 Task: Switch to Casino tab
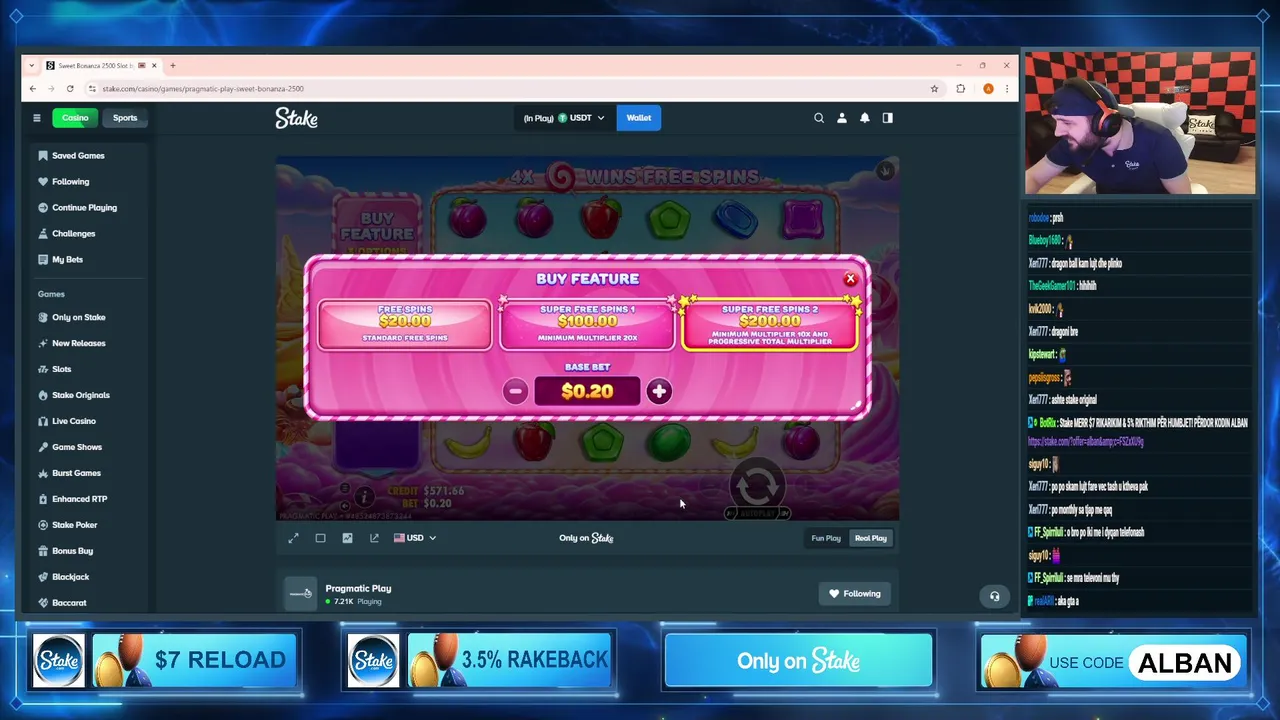click(75, 118)
